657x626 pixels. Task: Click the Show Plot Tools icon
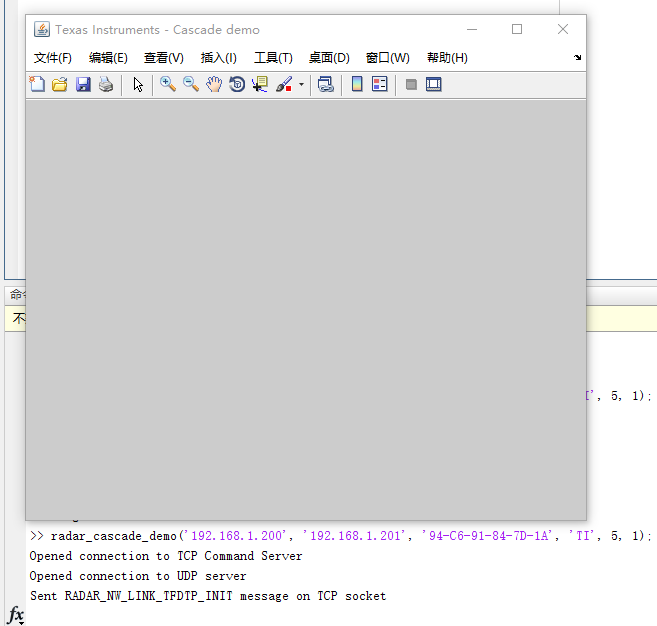pos(434,85)
